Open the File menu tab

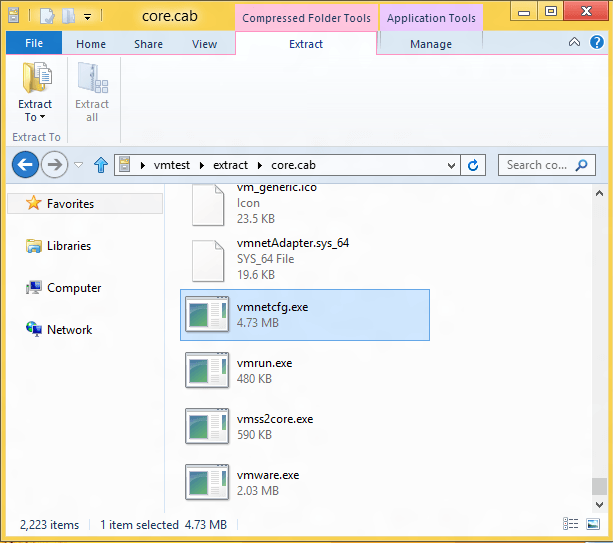33,44
